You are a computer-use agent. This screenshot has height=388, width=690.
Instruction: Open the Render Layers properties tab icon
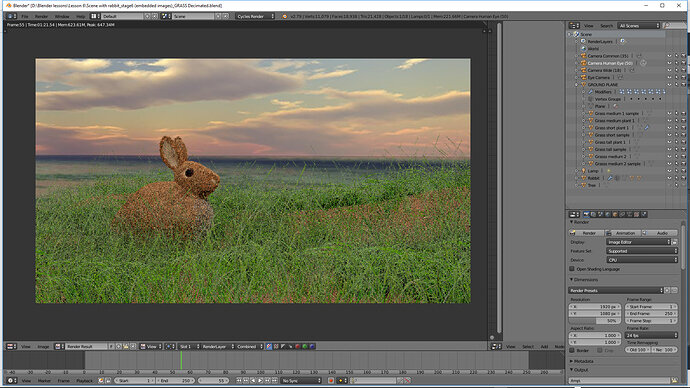[593, 214]
